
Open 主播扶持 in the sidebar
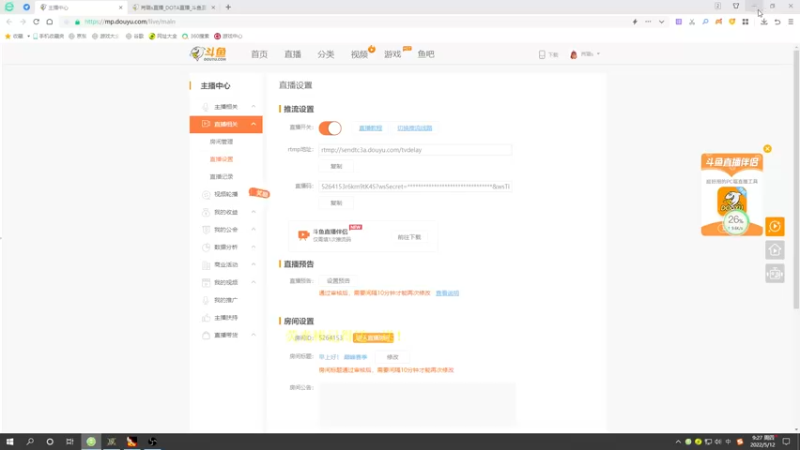click(226, 318)
